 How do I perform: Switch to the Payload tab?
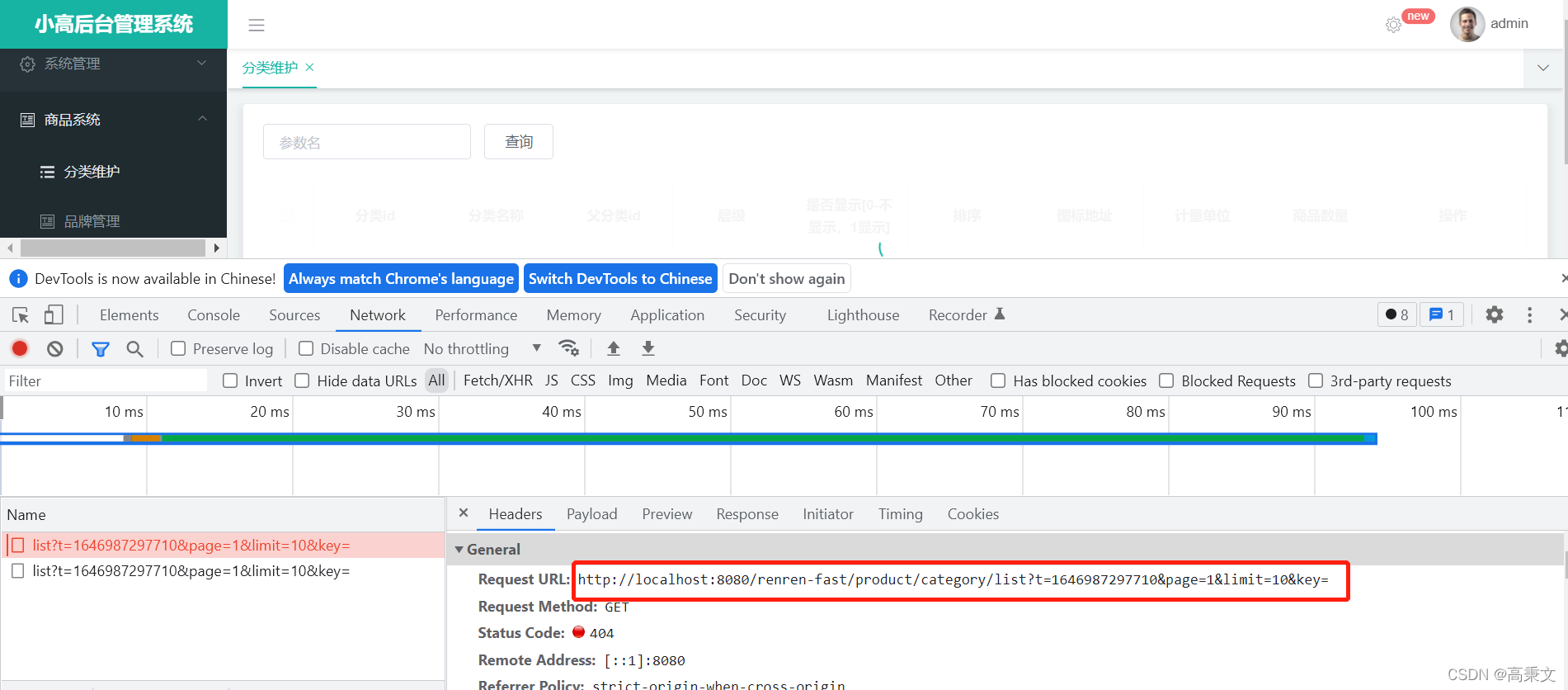(591, 513)
